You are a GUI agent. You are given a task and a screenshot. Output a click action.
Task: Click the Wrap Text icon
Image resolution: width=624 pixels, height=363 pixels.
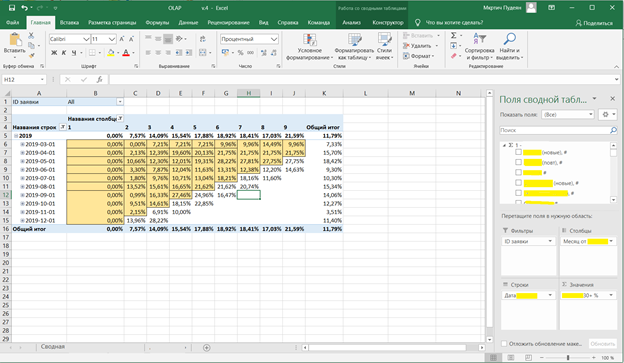(x=203, y=39)
